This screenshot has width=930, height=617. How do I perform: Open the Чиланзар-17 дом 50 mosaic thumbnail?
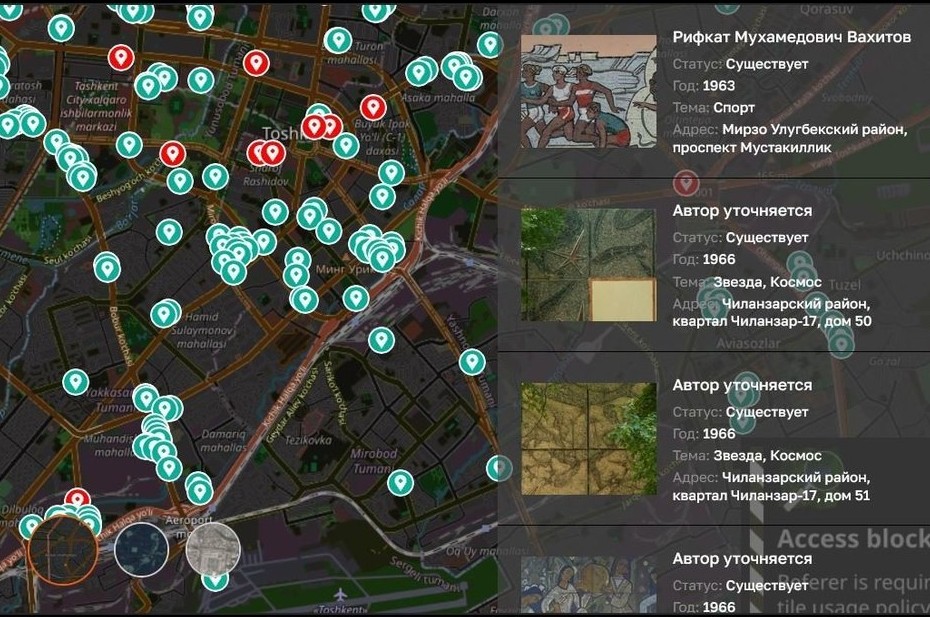coord(588,265)
